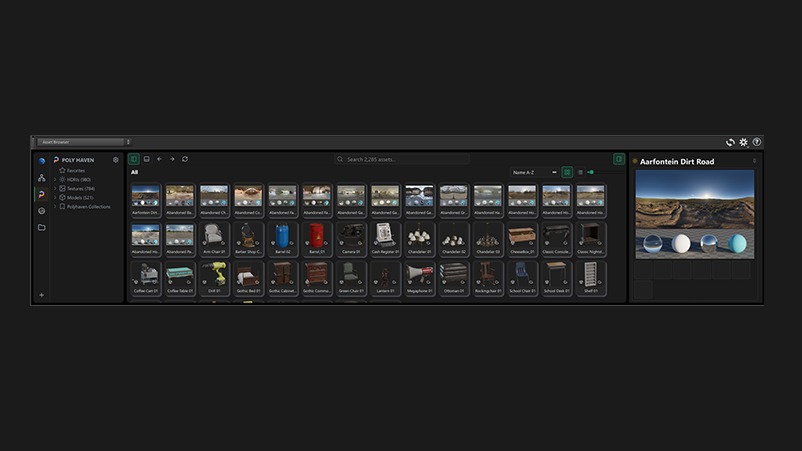
Task: Select the Poly Haven source in sidebar
Action: [41, 194]
